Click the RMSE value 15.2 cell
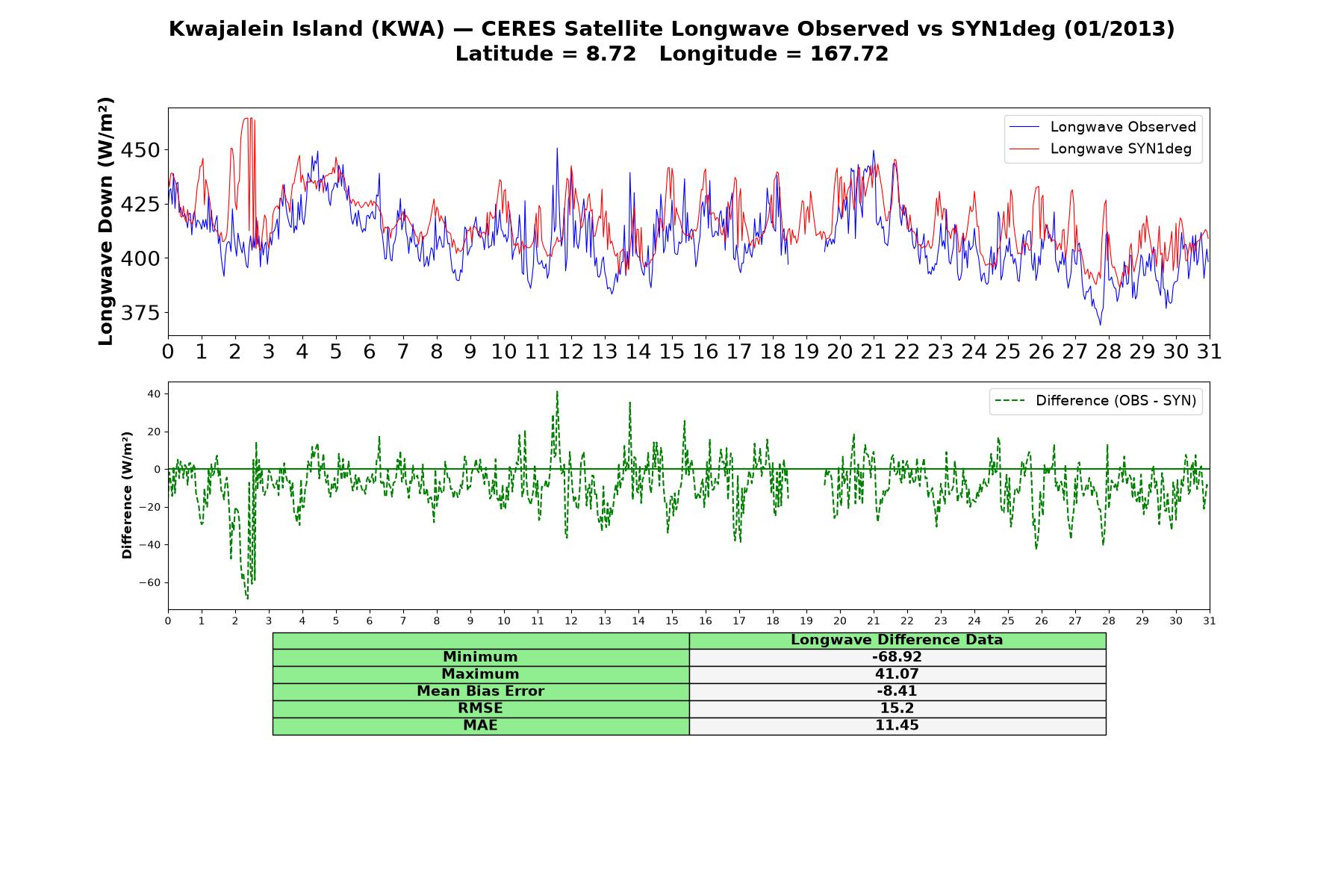The image size is (1344, 896). coord(897,709)
